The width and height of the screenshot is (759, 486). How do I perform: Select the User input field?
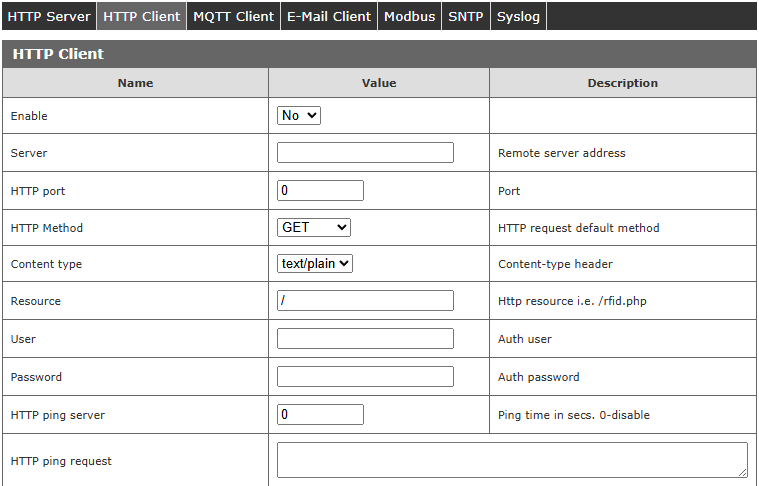click(x=365, y=339)
